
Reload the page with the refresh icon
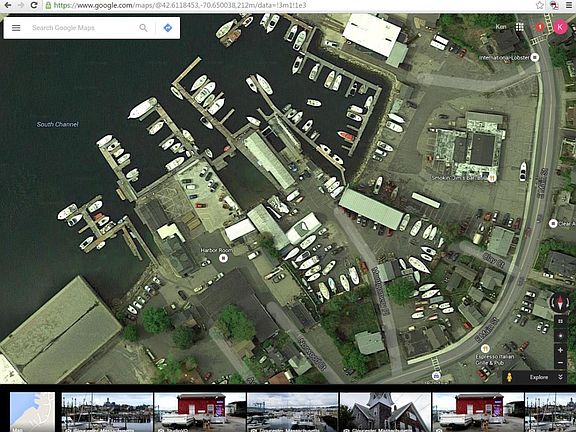click(34, 5)
